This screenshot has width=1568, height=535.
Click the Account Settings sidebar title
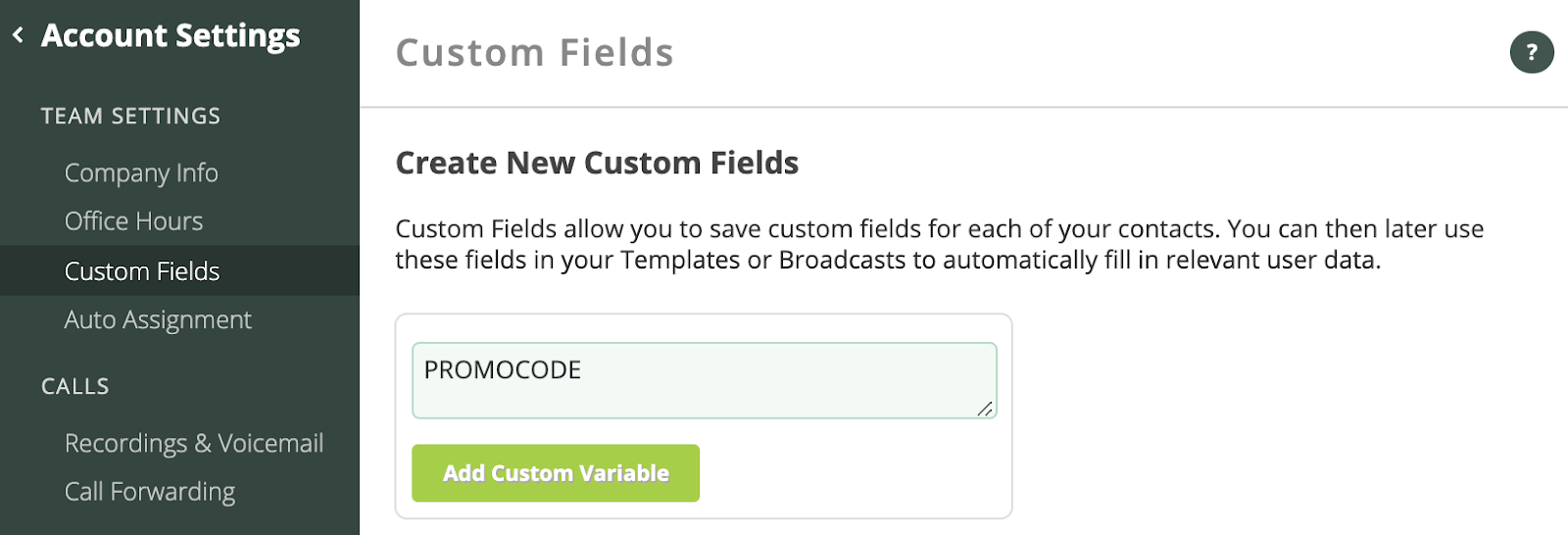(171, 35)
